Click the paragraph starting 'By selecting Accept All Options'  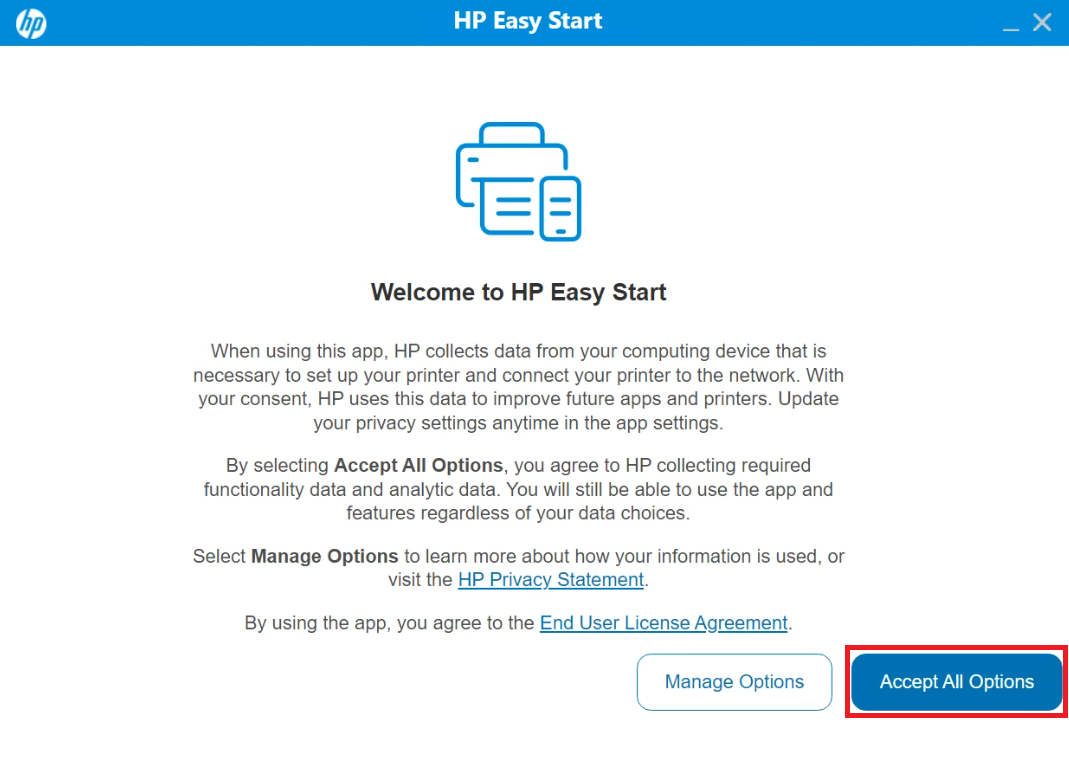coord(518,489)
